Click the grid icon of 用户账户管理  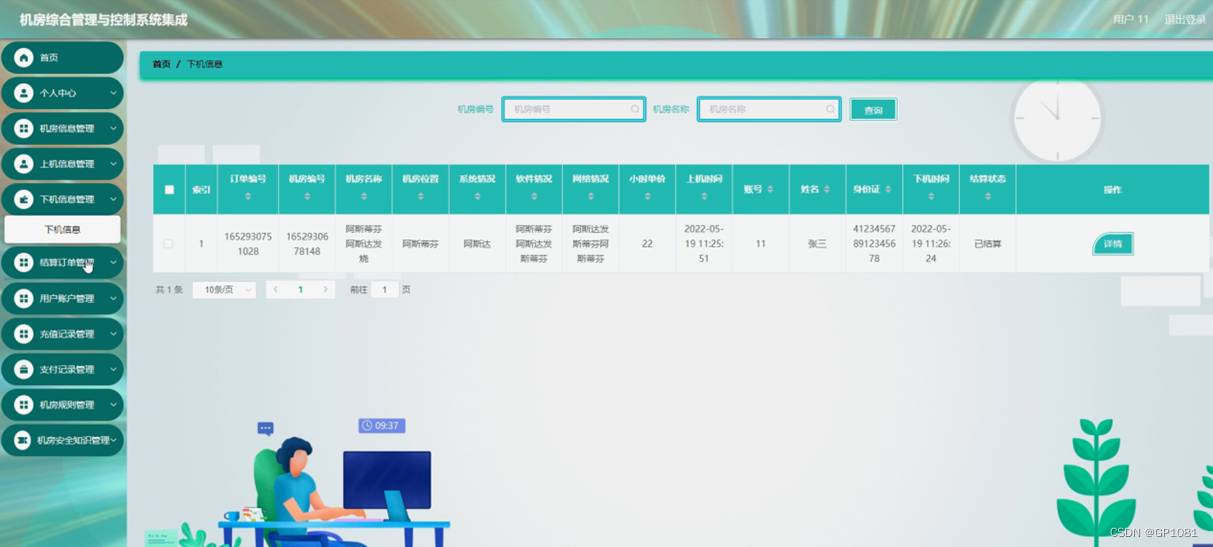pos(24,298)
